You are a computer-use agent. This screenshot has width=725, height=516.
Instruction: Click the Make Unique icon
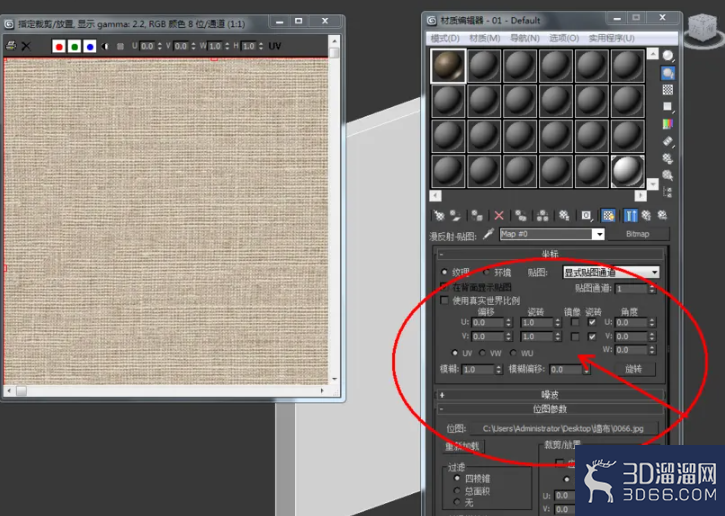(542, 215)
